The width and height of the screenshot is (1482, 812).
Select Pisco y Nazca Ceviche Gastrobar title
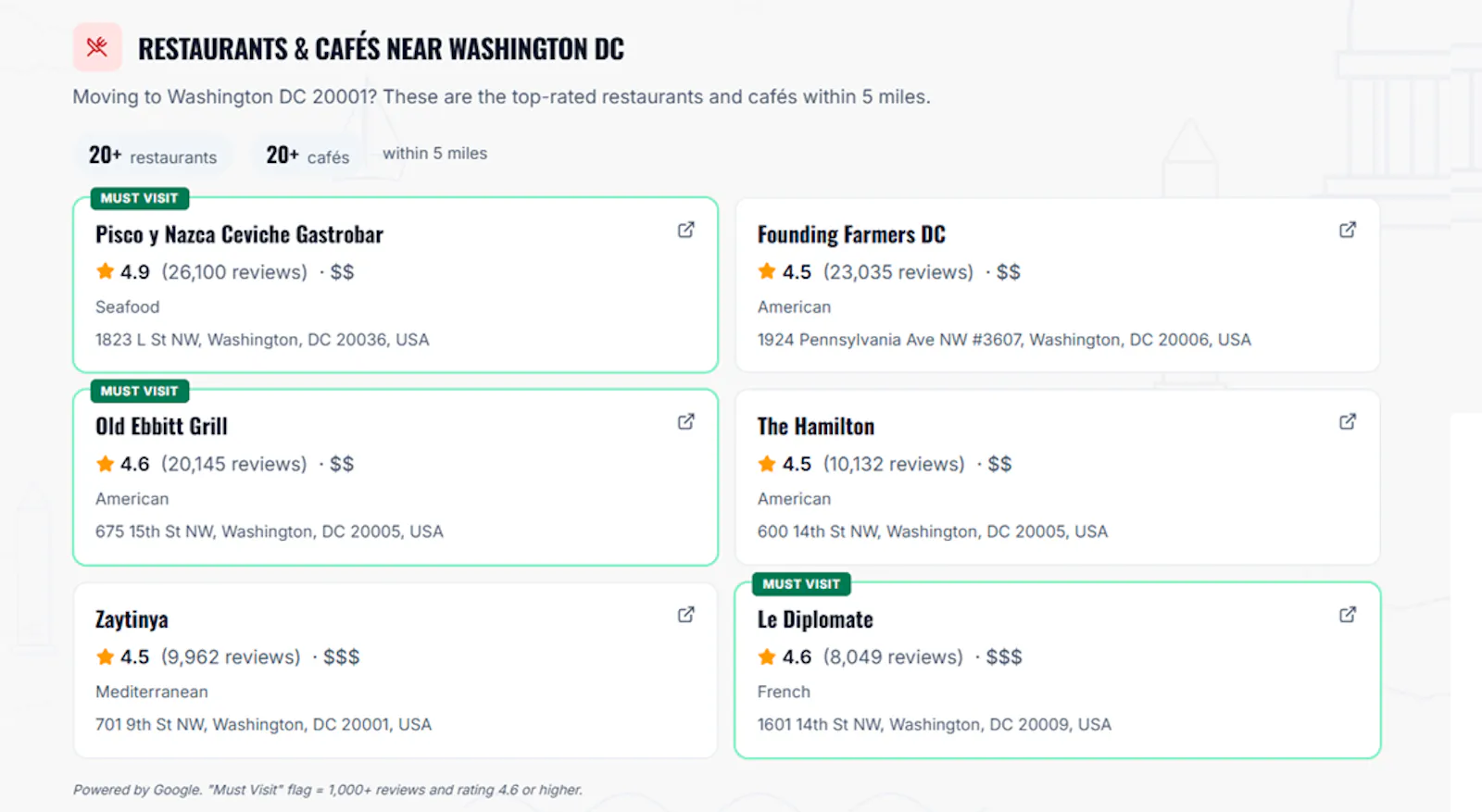[x=239, y=234]
